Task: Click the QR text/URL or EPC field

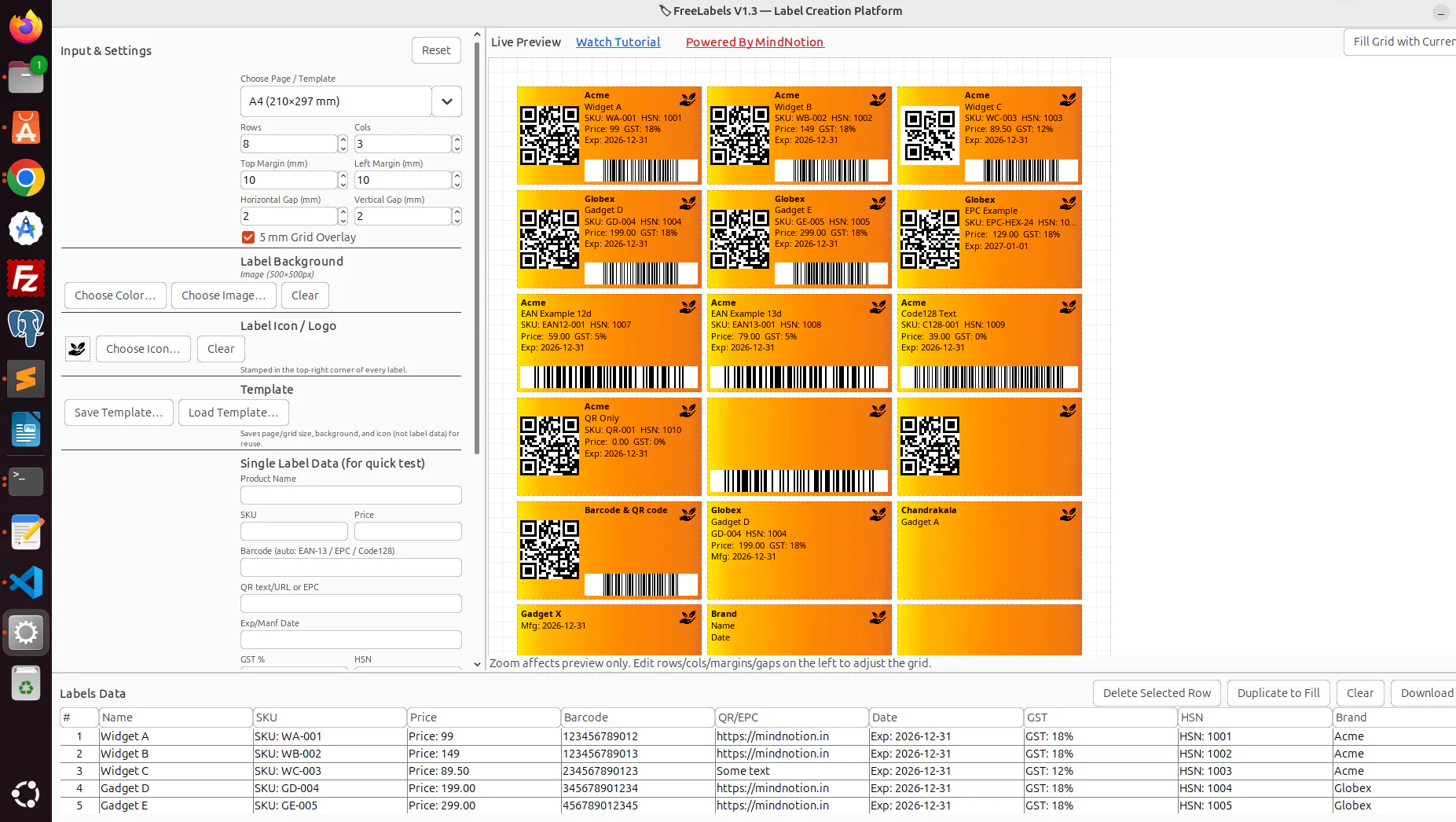Action: pos(350,604)
